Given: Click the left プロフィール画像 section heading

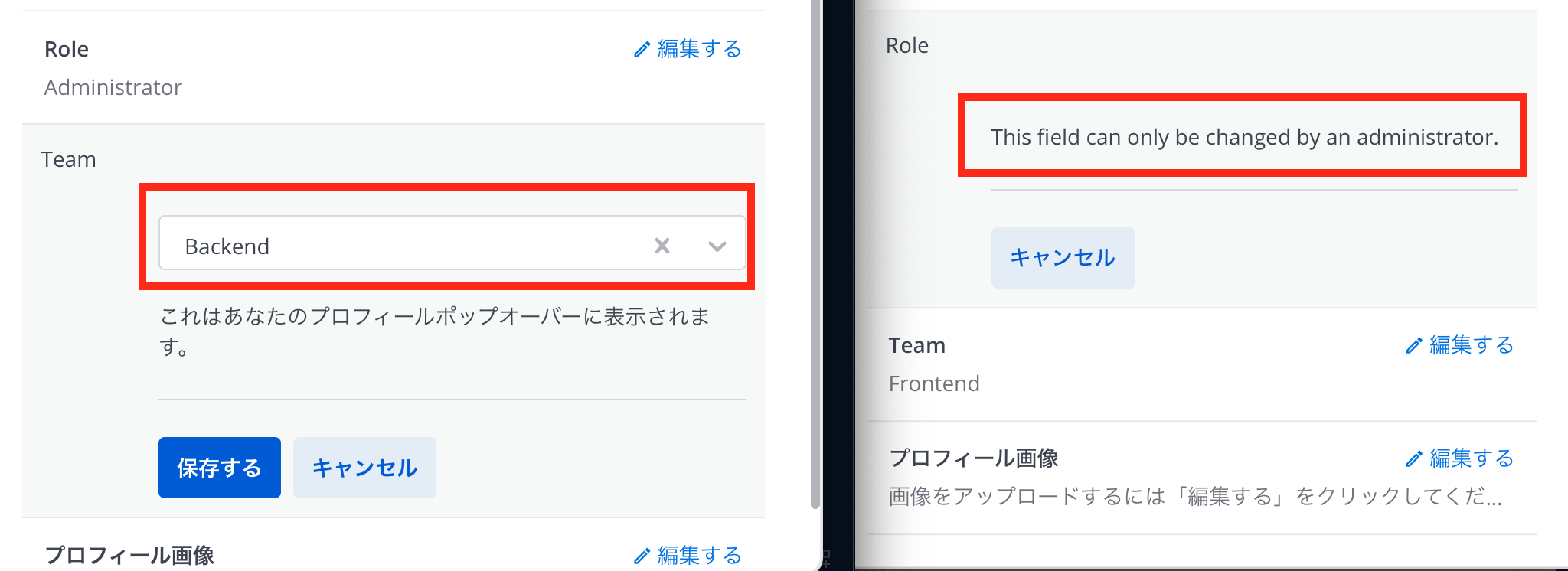Looking at the screenshot, I should coord(129,555).
